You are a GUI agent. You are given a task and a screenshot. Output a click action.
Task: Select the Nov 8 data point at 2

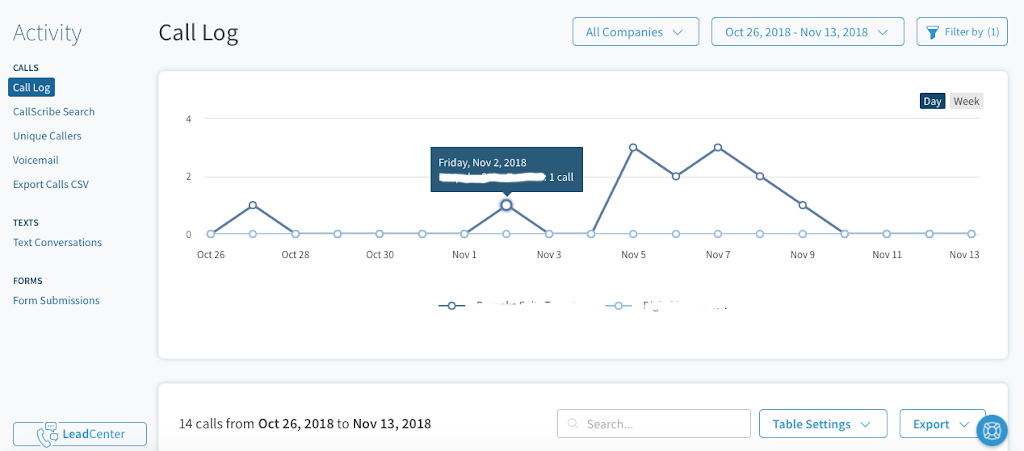pos(760,176)
